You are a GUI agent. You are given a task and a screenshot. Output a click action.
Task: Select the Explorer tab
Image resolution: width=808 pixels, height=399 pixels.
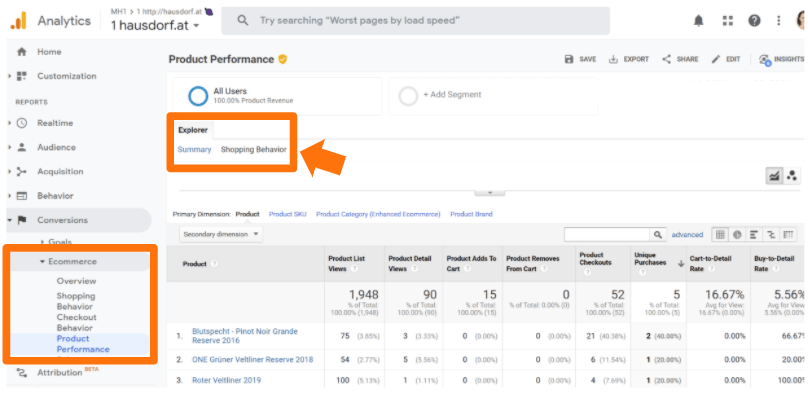193,130
